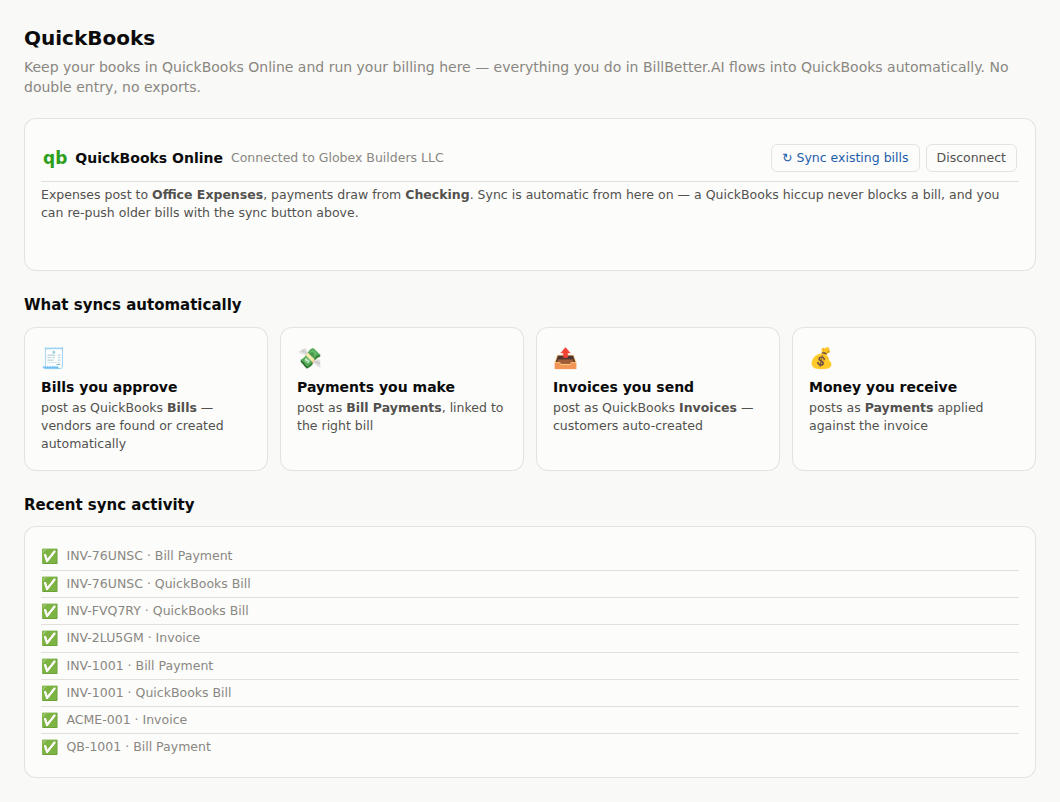Click the INV-FVQ7RY · QuickBooks Bill row text
The height and width of the screenshot is (802, 1060).
pyautogui.click(x=158, y=611)
